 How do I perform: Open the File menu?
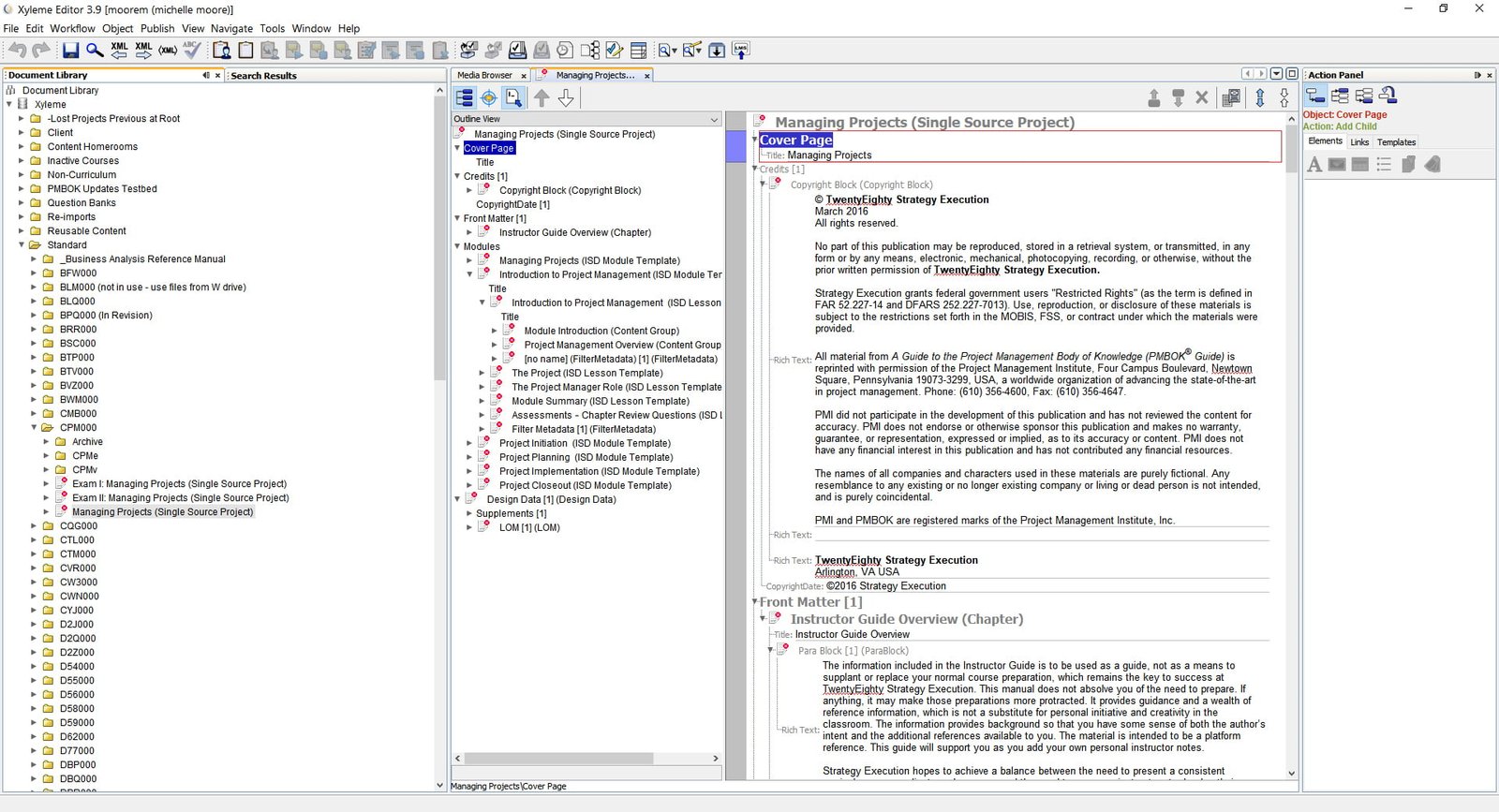click(11, 28)
